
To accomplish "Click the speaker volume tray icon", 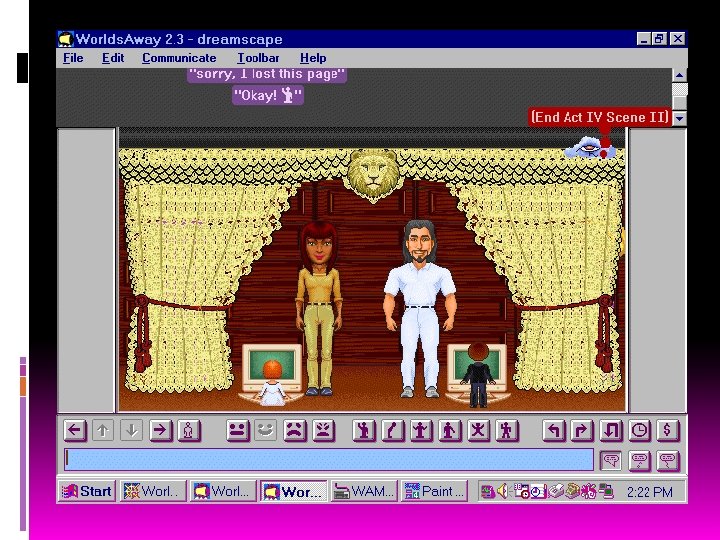I will (x=502, y=491).
